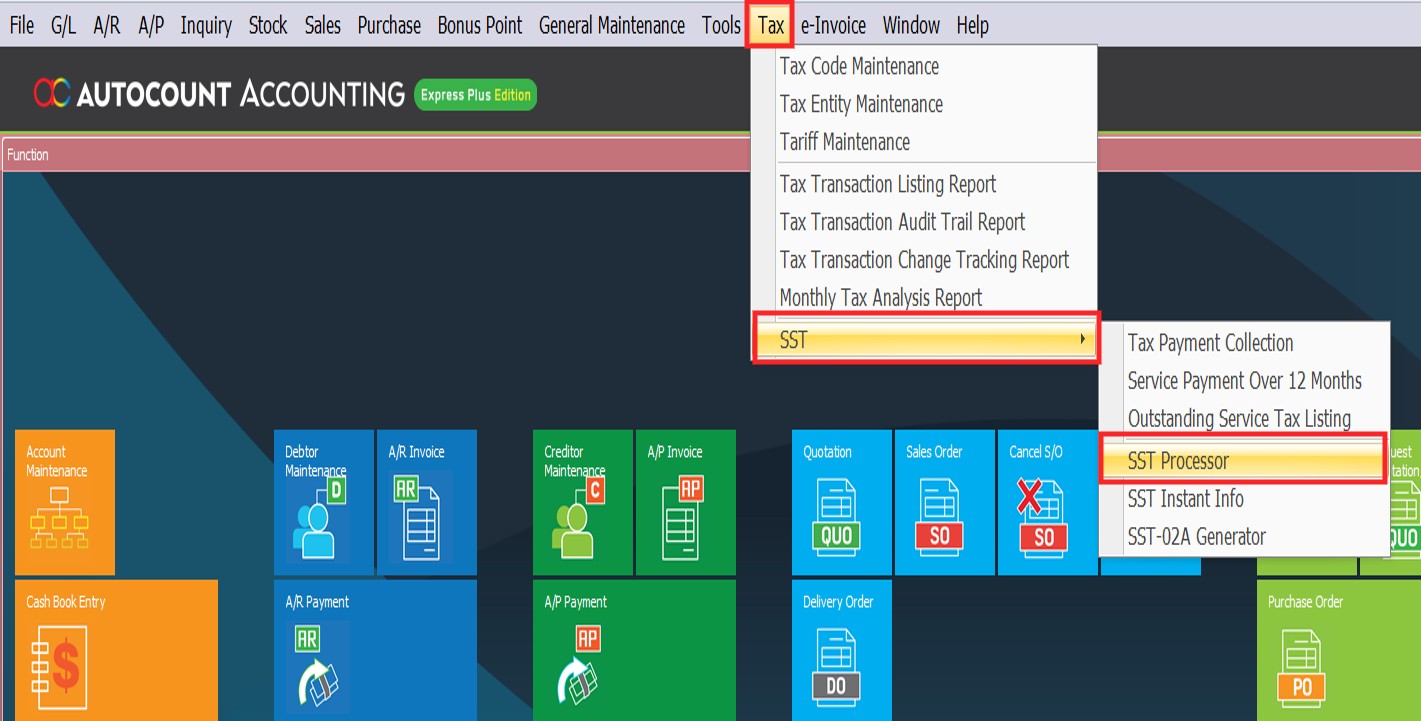The height and width of the screenshot is (721, 1421).
Task: Open the Delivery Order tile
Action: [841, 649]
